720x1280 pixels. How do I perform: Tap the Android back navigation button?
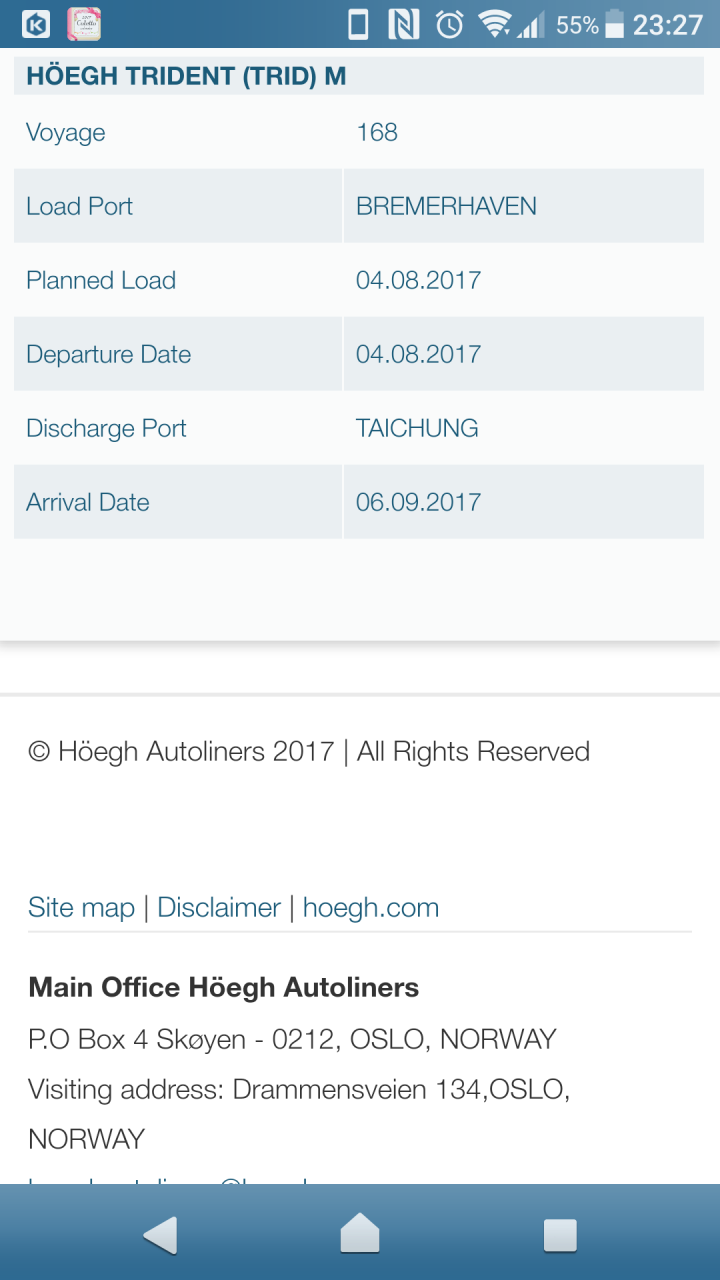(x=160, y=1235)
